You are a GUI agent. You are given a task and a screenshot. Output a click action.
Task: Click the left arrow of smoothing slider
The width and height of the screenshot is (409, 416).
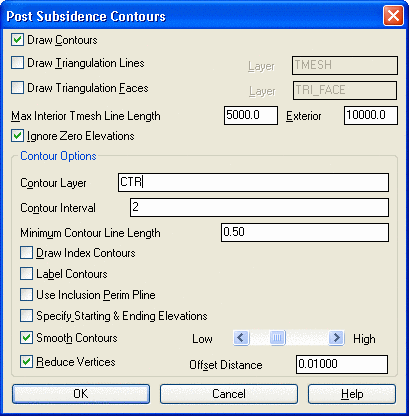point(241,338)
